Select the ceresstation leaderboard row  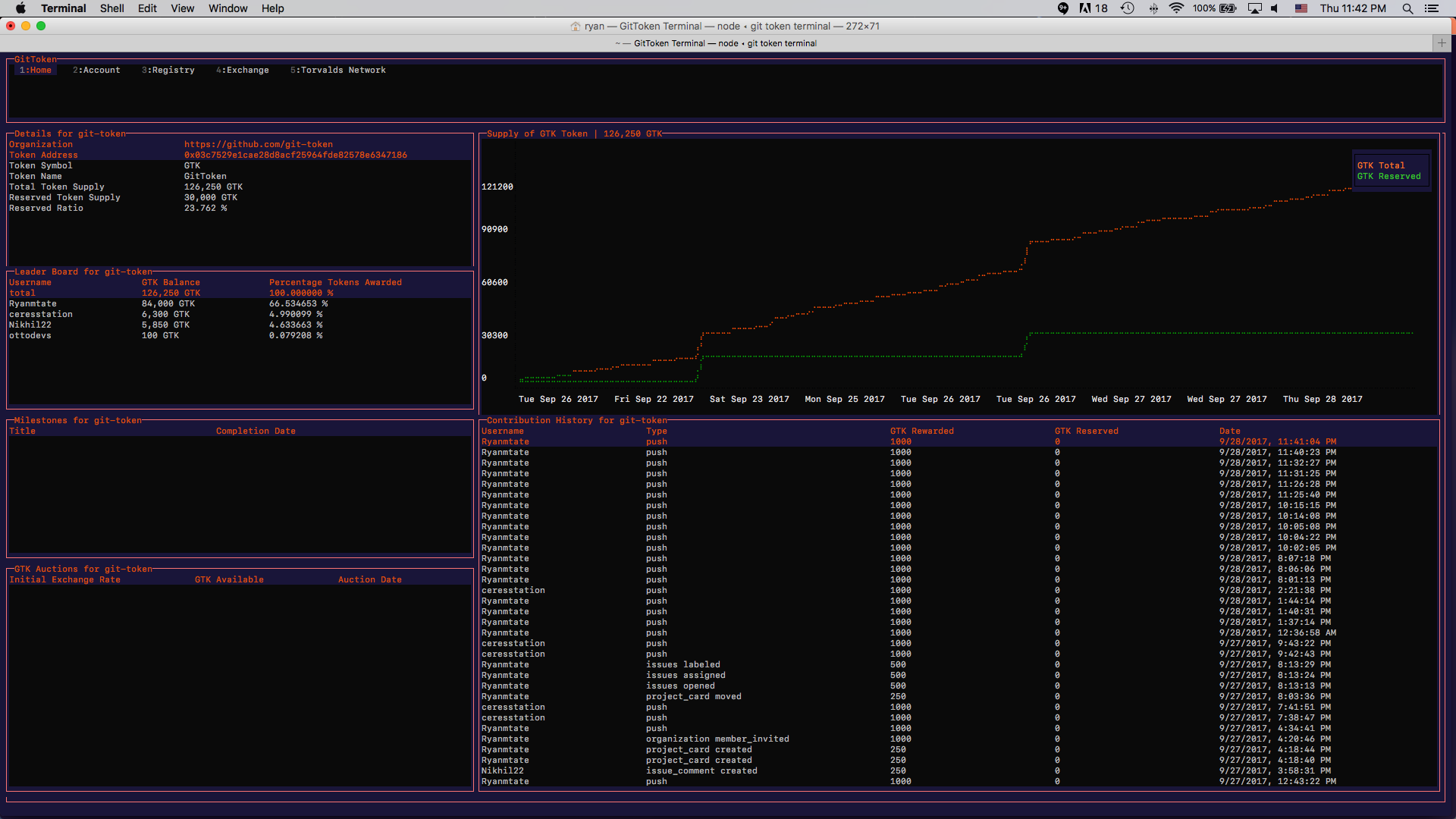[41, 314]
